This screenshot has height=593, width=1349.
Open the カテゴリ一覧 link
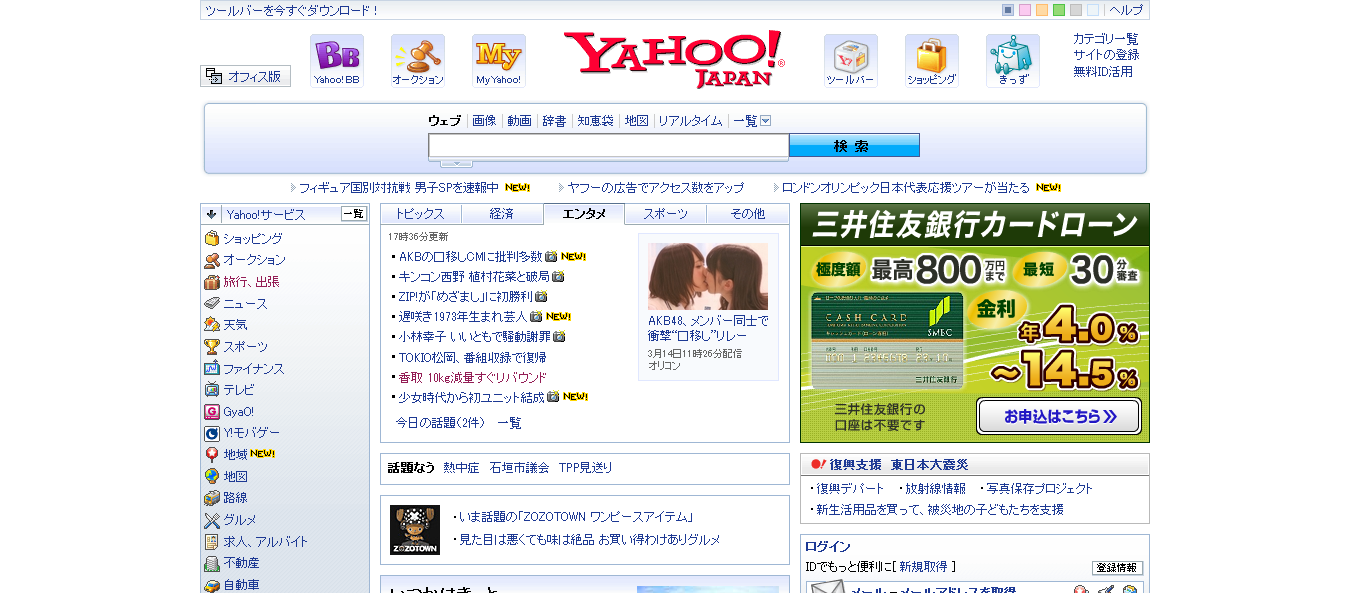[1106, 39]
